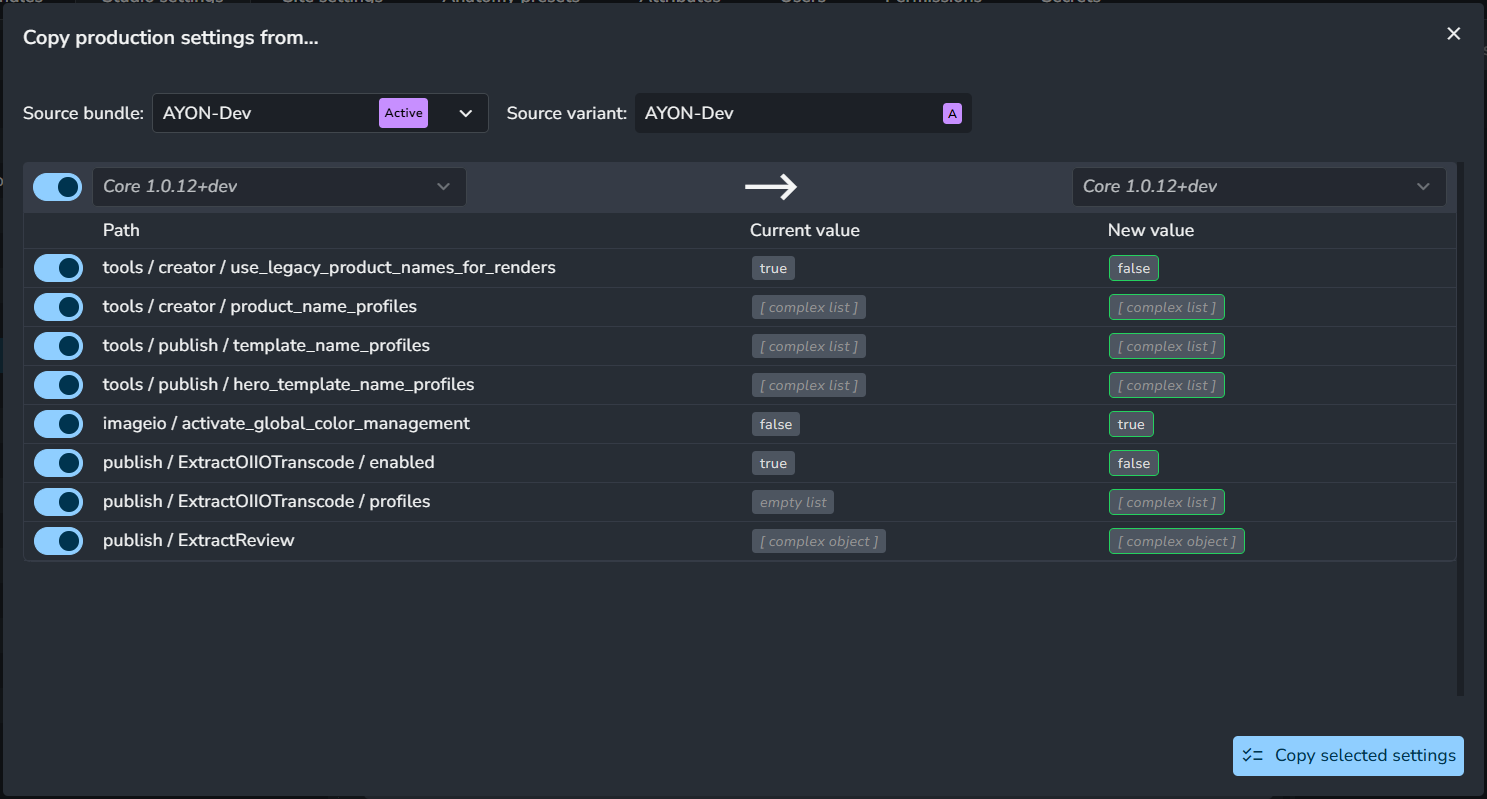Image resolution: width=1487 pixels, height=799 pixels.
Task: Toggle the imageio activate_global_color_management switch
Action: pyautogui.click(x=58, y=424)
